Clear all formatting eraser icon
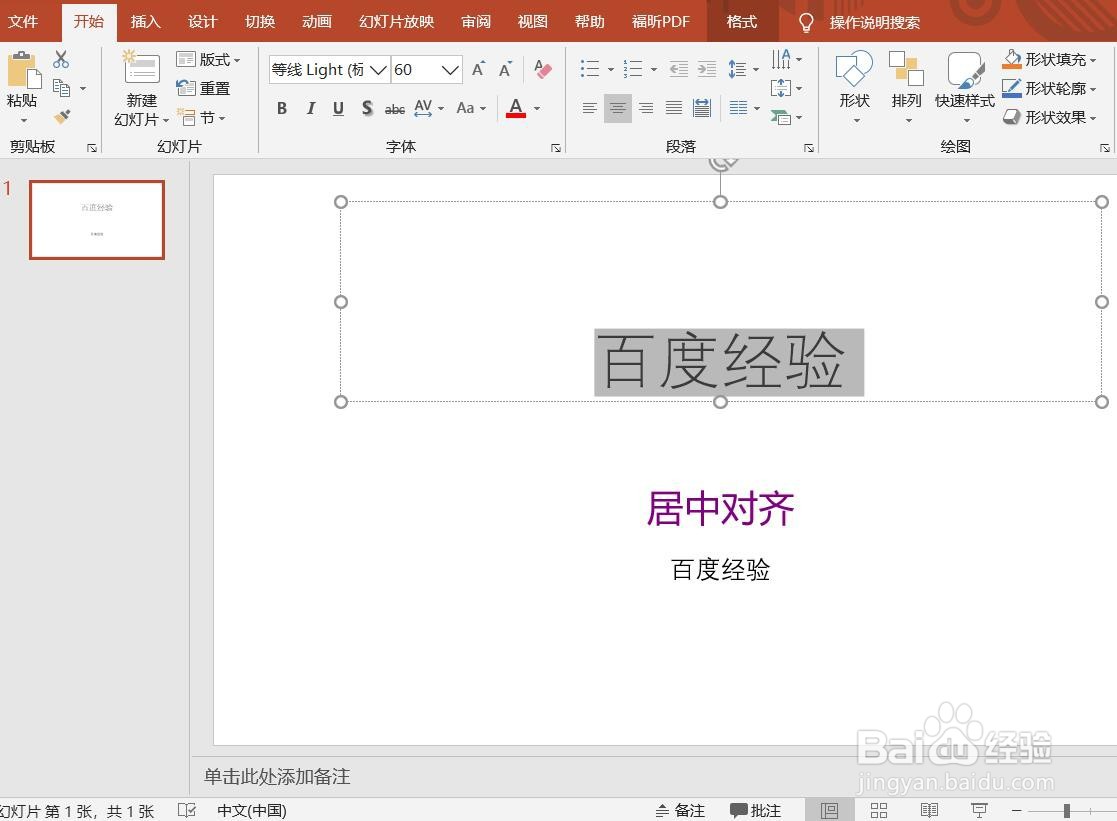The width and height of the screenshot is (1117, 821). coord(542,69)
